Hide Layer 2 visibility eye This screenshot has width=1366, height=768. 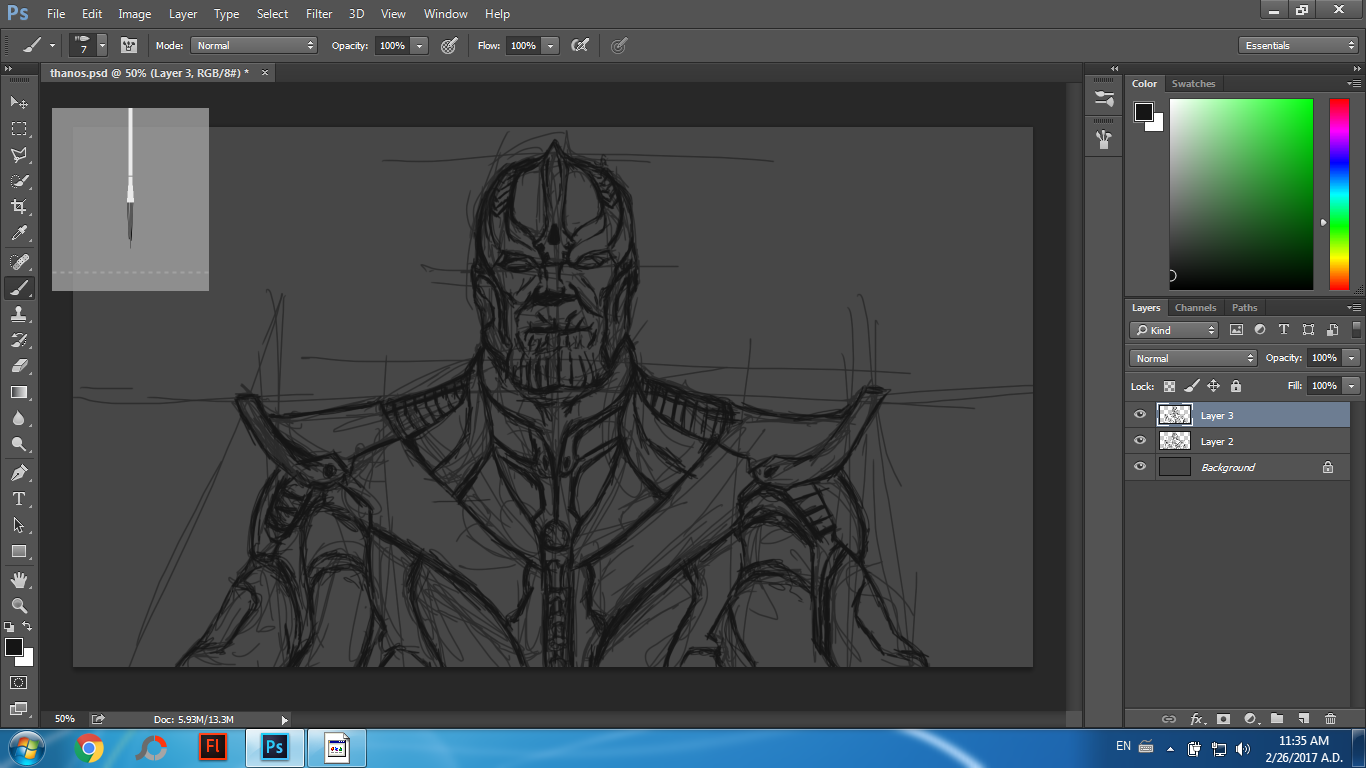1140,441
